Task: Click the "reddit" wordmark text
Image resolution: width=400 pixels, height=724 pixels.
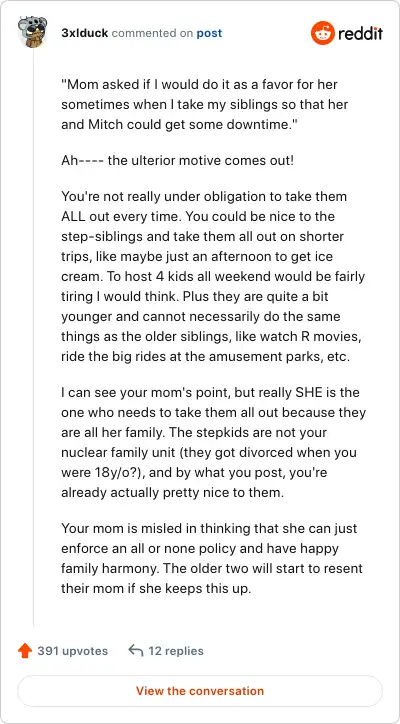Action: (x=361, y=33)
